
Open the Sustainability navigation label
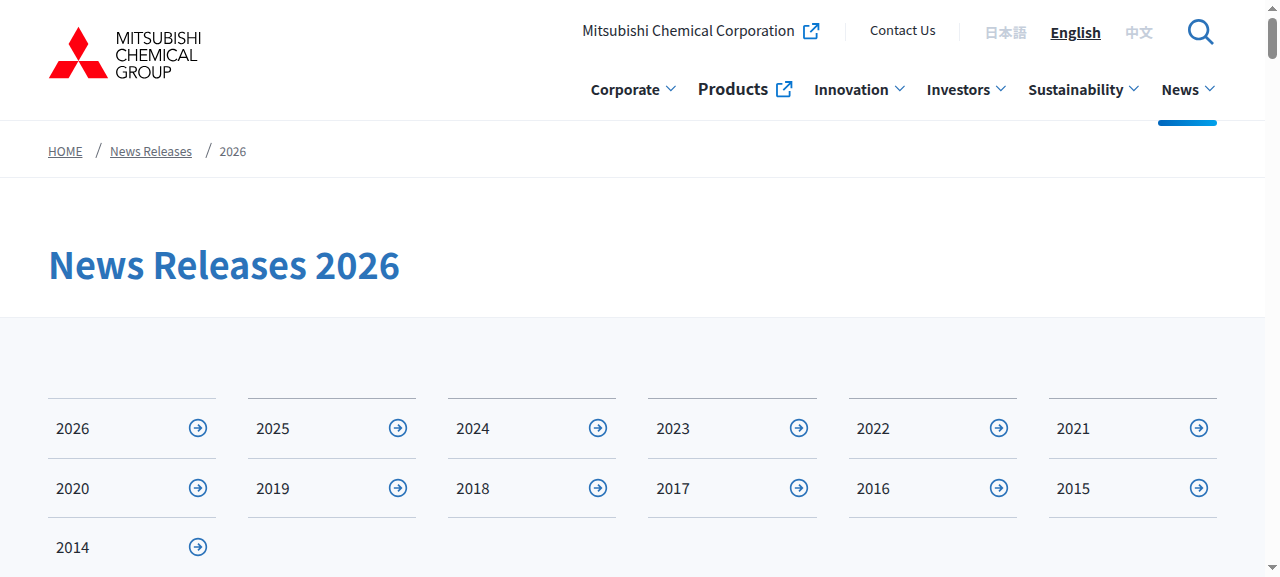[1076, 90]
